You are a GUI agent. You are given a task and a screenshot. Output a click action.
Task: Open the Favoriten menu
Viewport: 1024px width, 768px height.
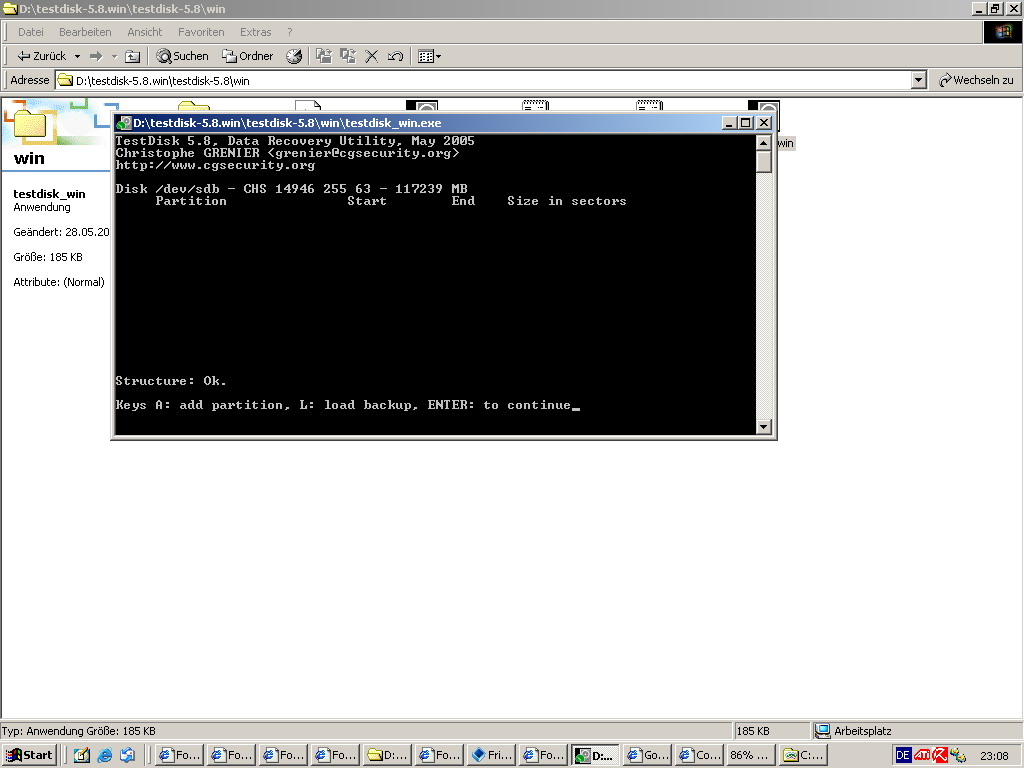(x=201, y=32)
